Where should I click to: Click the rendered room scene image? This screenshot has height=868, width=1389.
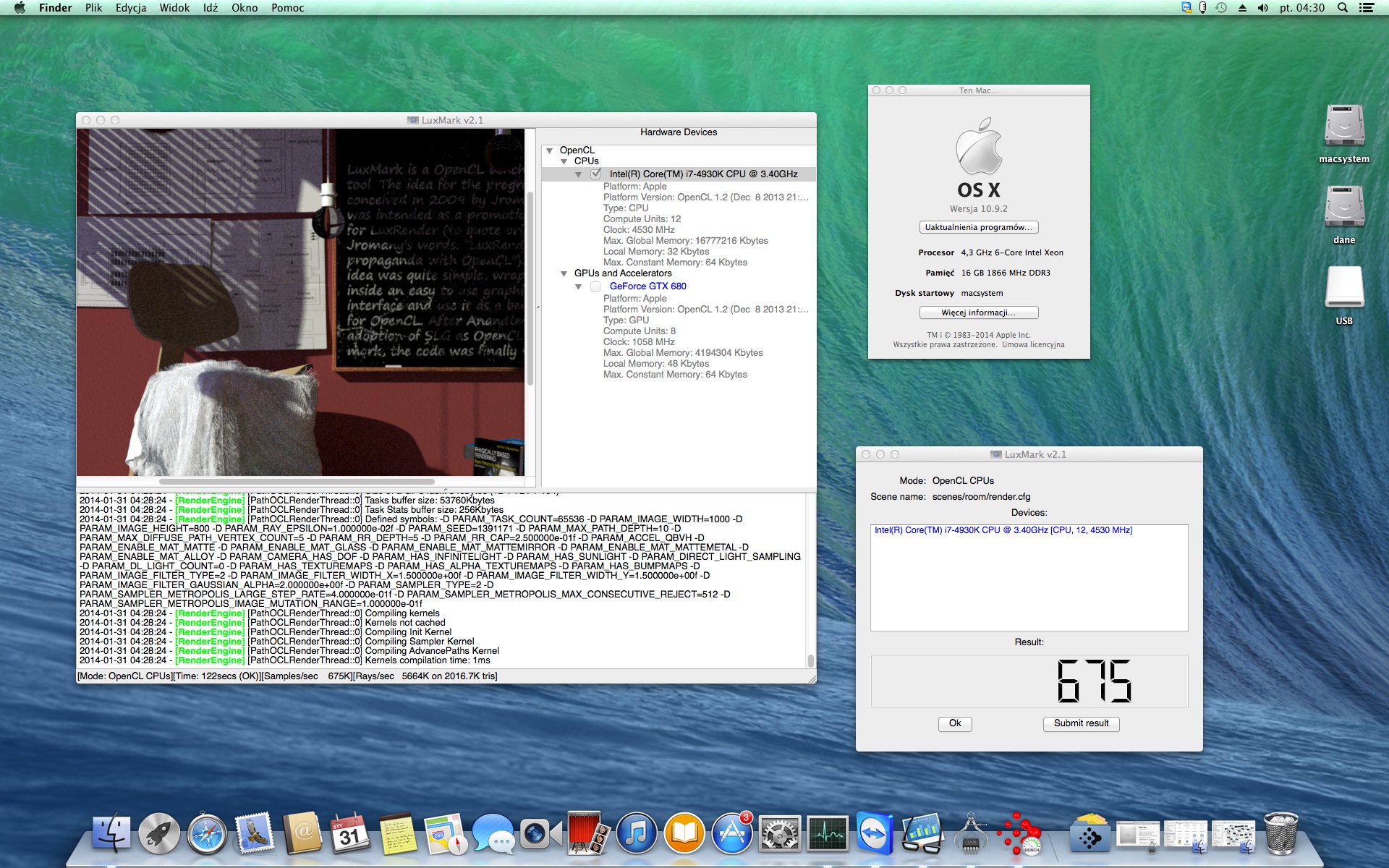click(x=301, y=302)
